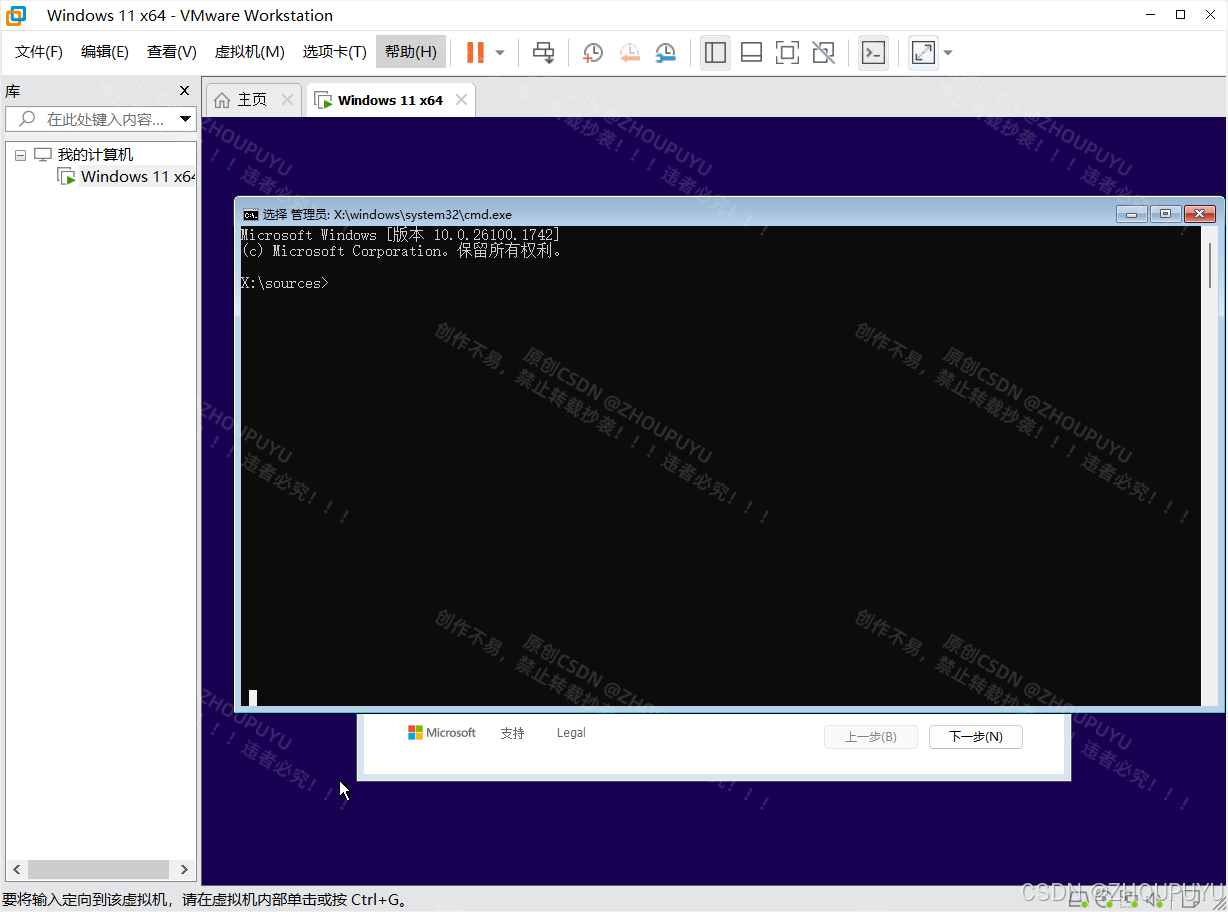Screen dimensions: 1228x912
Task: Close the 库 library panel
Action: coord(184,91)
